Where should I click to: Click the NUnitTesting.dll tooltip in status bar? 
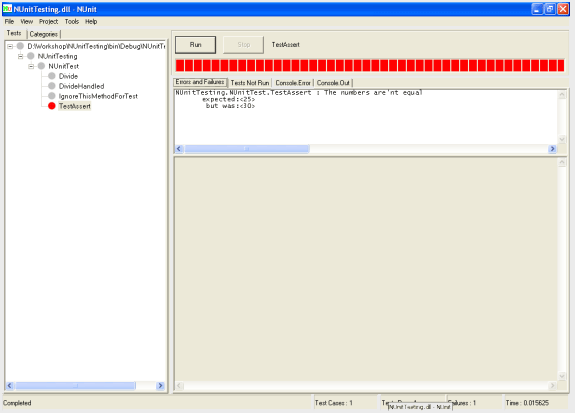[420, 407]
